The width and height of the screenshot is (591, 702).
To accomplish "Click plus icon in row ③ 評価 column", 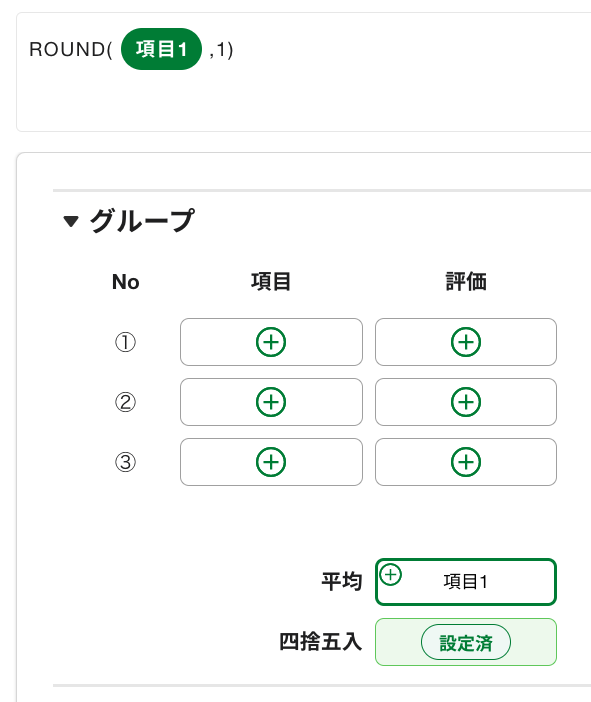I will tap(466, 462).
